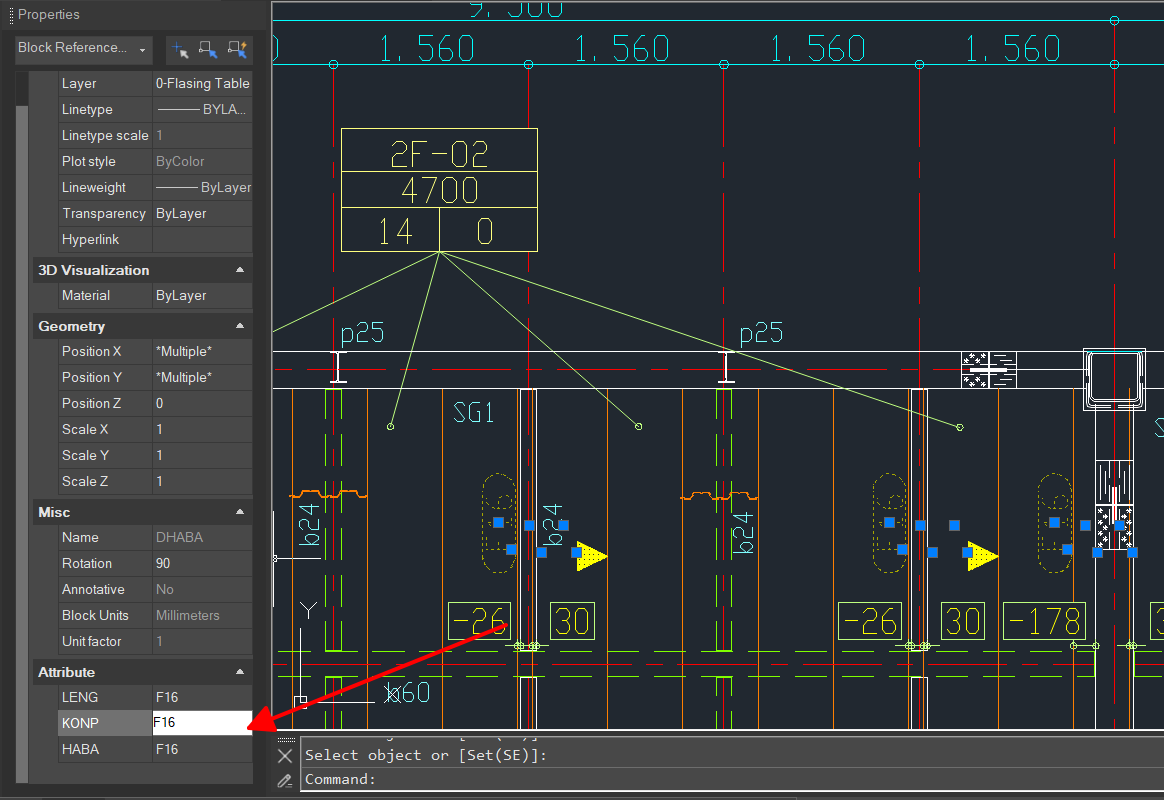Open command line customize pencil icon
This screenshot has width=1164, height=800.
(x=285, y=780)
